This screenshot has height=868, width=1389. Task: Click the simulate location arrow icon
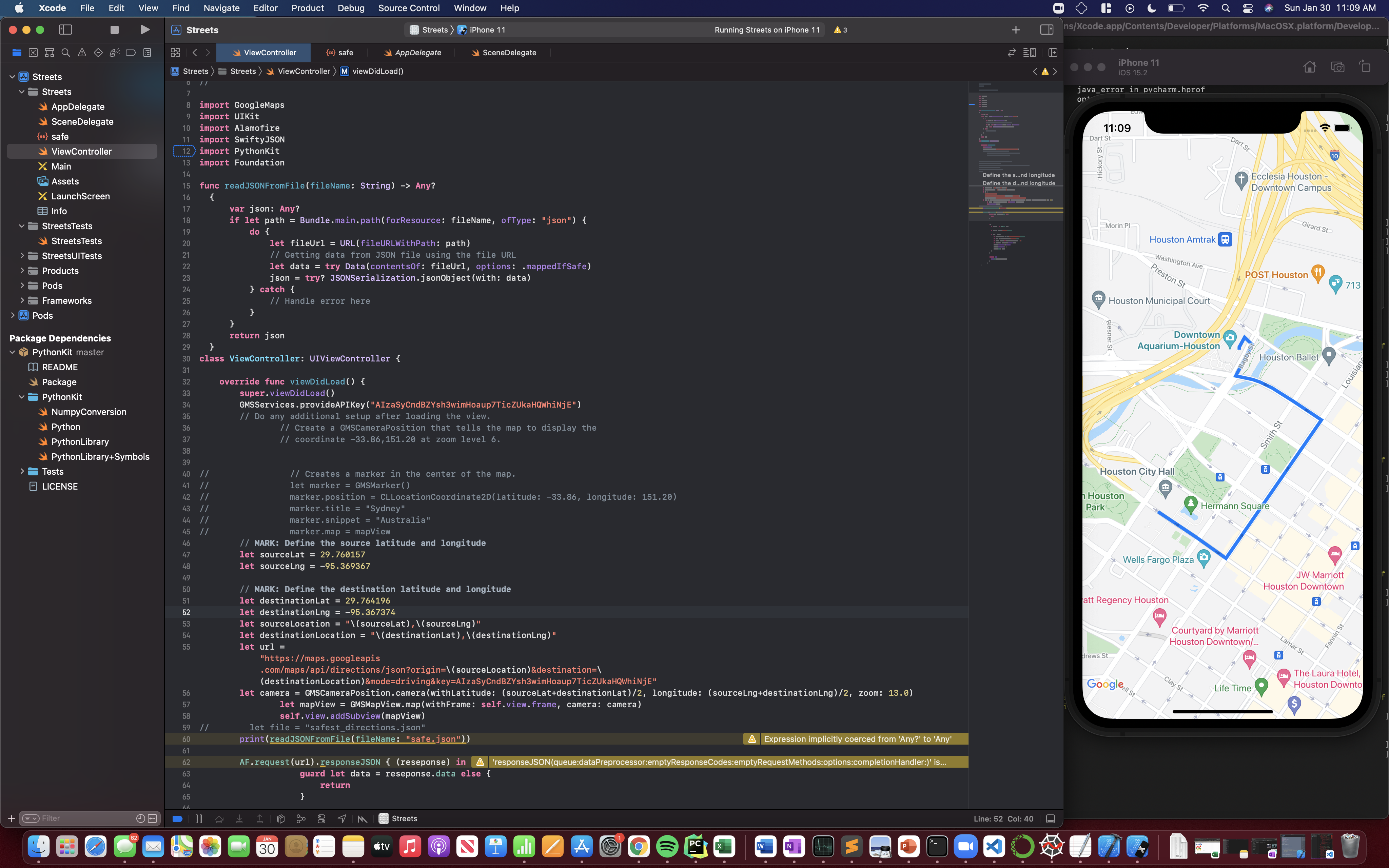341,818
